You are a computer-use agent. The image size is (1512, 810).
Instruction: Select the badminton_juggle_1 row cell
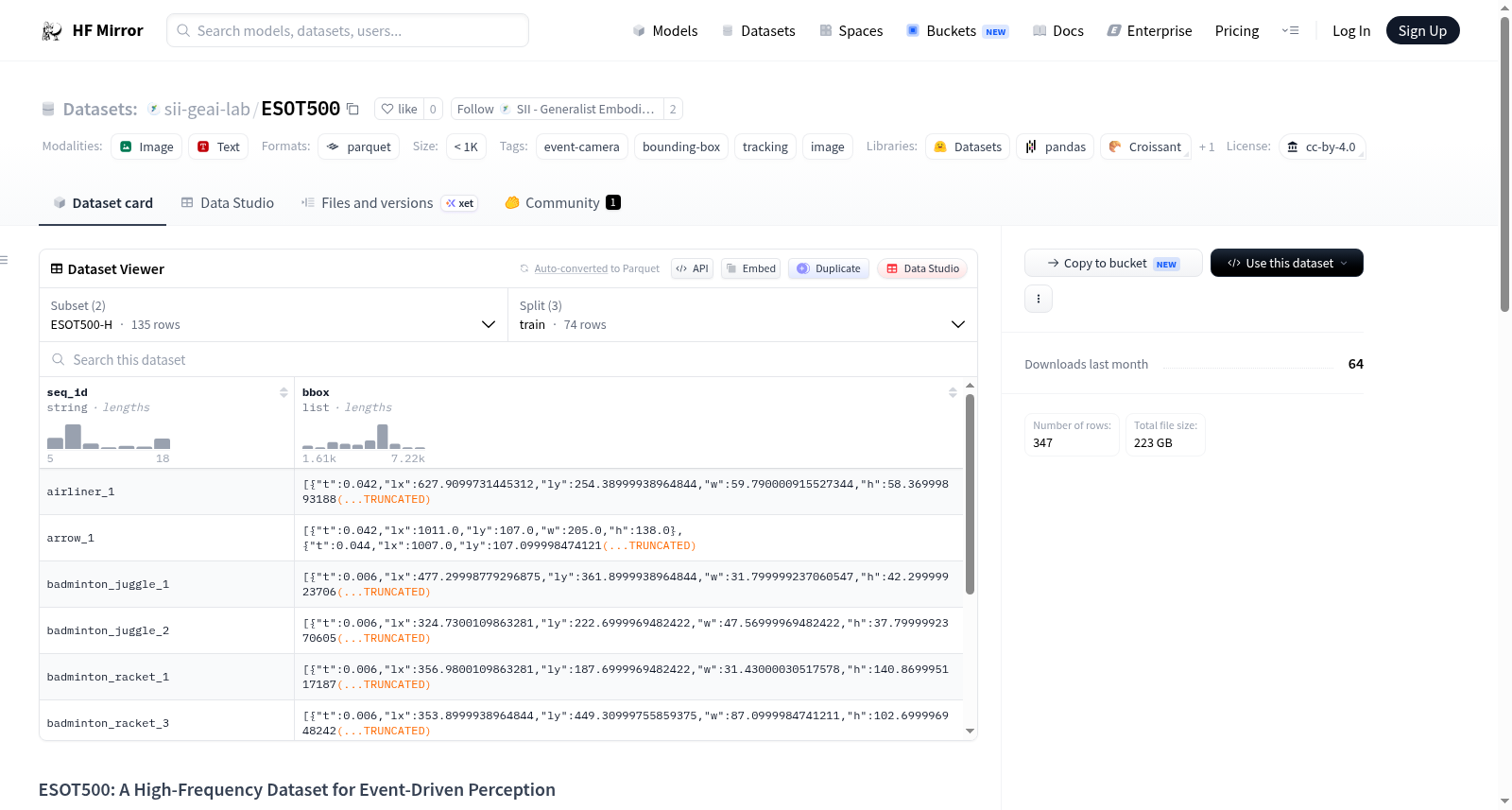[167, 584]
